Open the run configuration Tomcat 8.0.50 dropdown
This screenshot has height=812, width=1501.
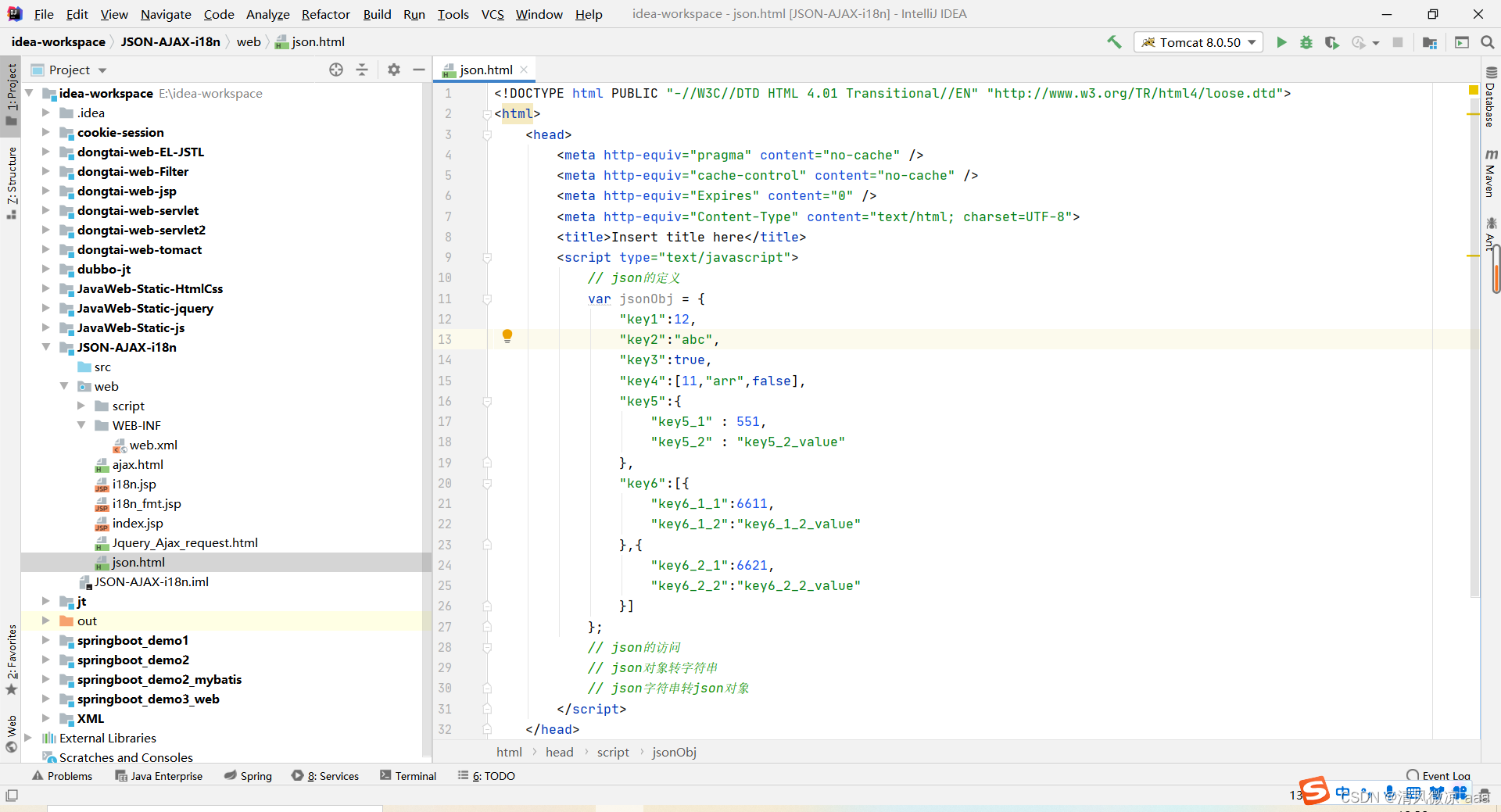point(1198,42)
